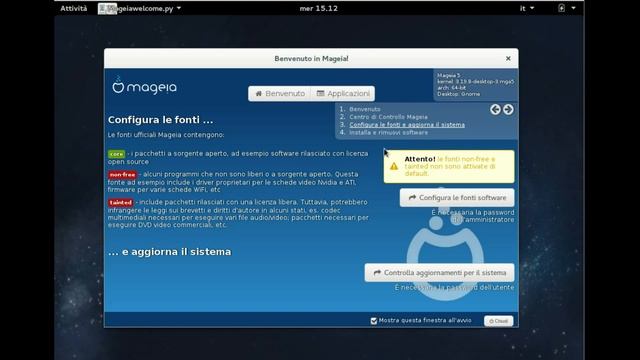Expand the system menu arrow
The height and width of the screenshot is (360, 640).
[573, 8]
